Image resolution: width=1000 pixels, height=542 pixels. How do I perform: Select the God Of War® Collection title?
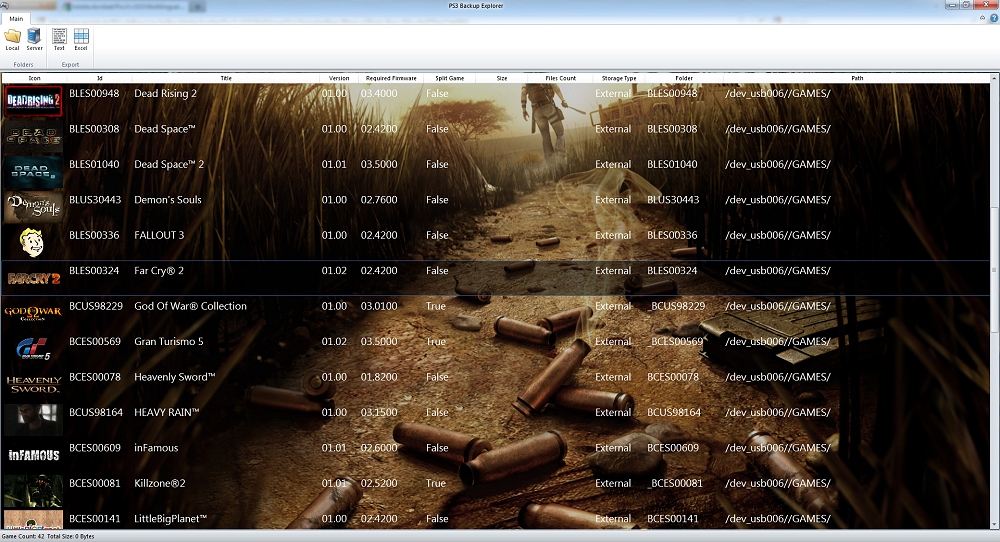[x=190, y=306]
